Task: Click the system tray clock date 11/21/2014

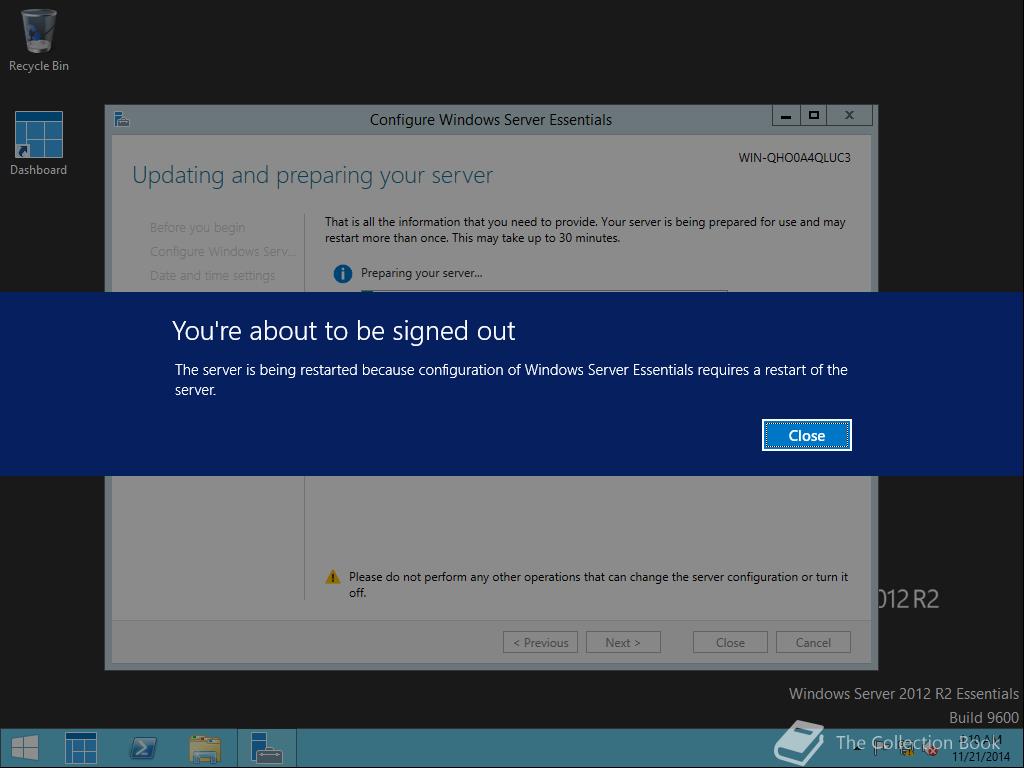Action: (x=981, y=757)
